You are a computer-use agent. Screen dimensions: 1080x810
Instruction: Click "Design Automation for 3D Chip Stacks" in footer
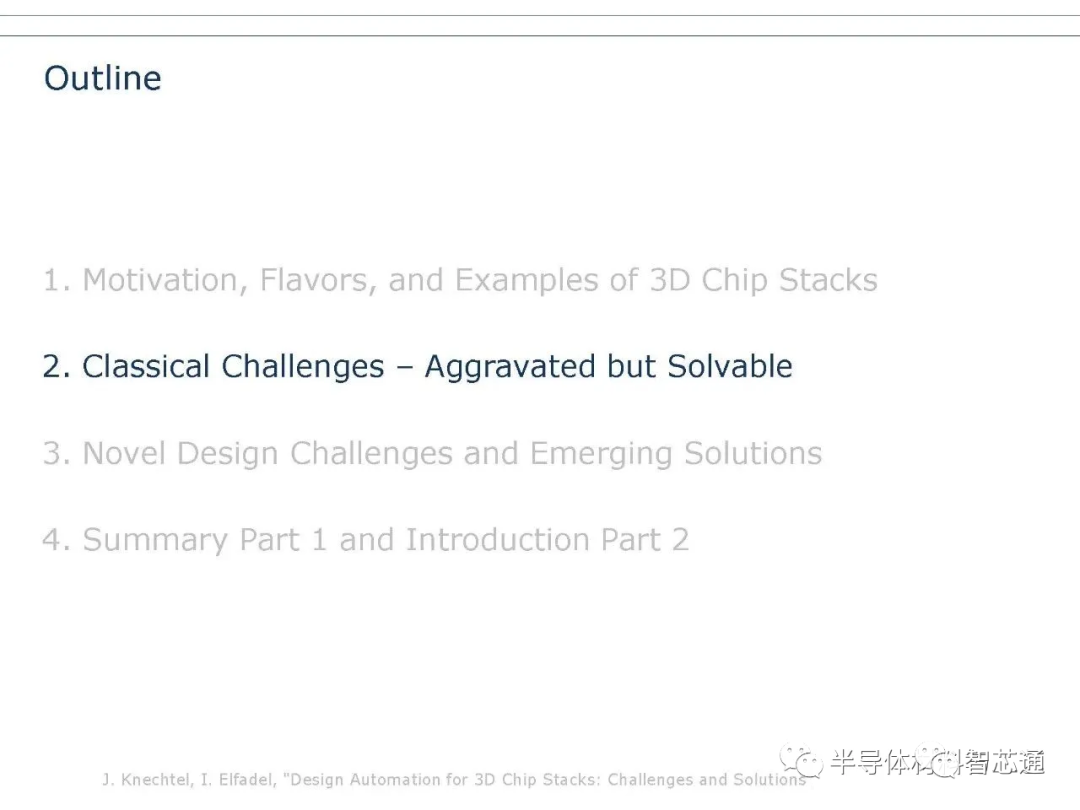[x=442, y=780]
